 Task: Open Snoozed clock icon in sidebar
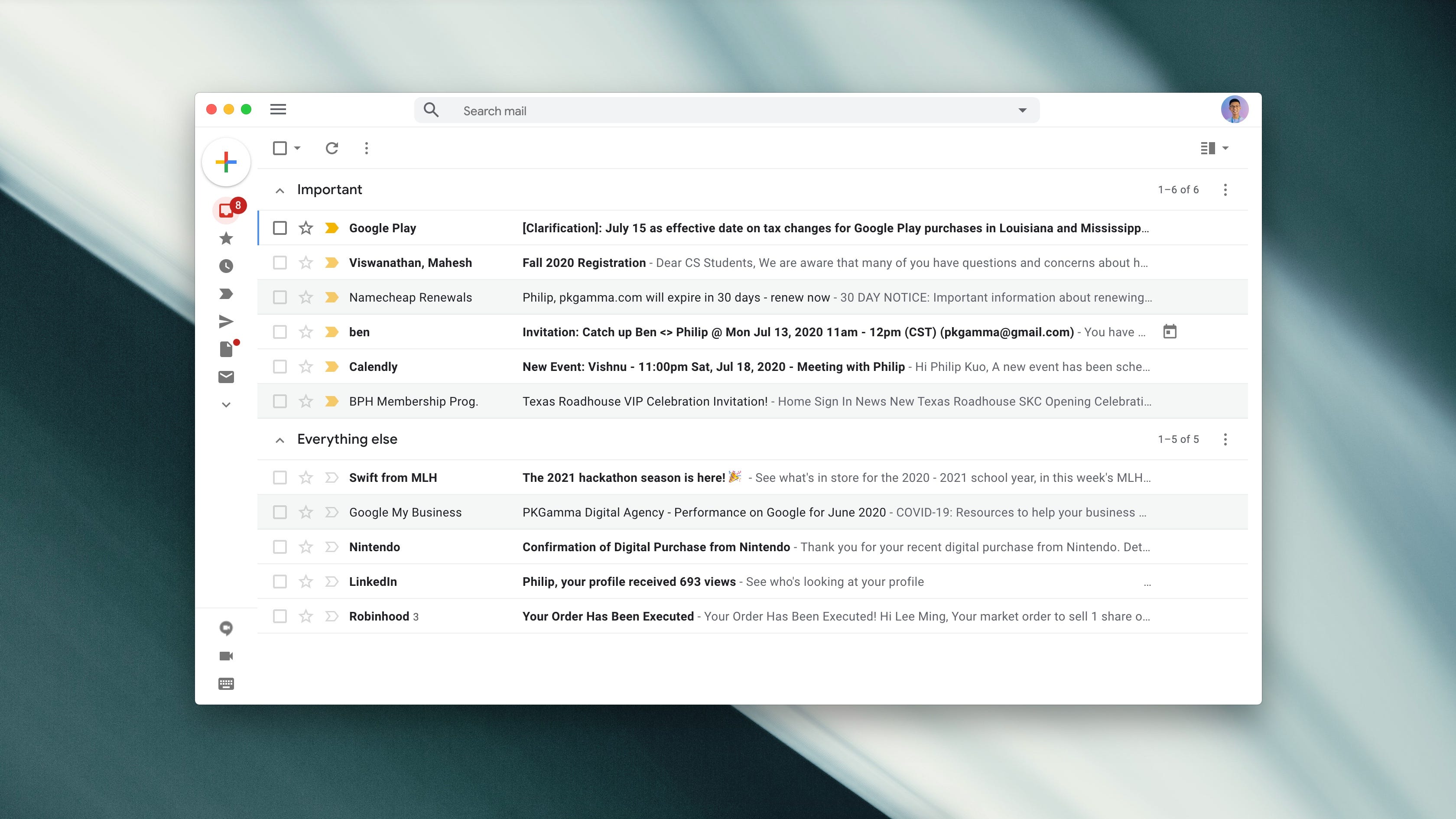[x=226, y=266]
